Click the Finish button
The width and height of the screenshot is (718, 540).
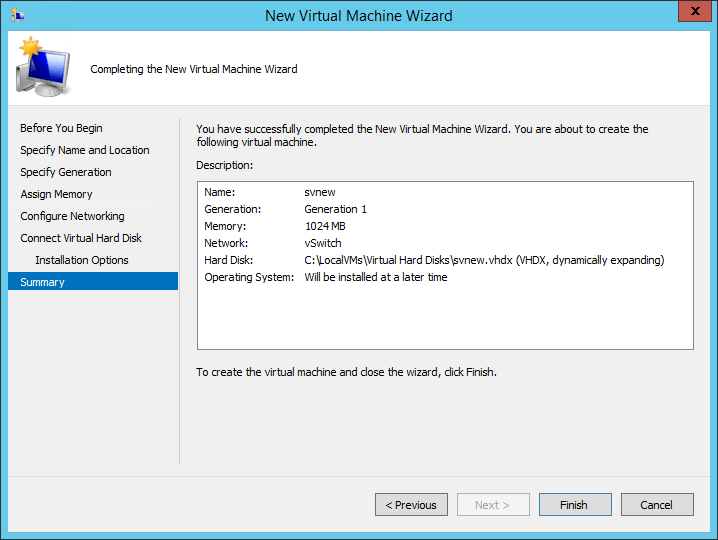tap(575, 505)
